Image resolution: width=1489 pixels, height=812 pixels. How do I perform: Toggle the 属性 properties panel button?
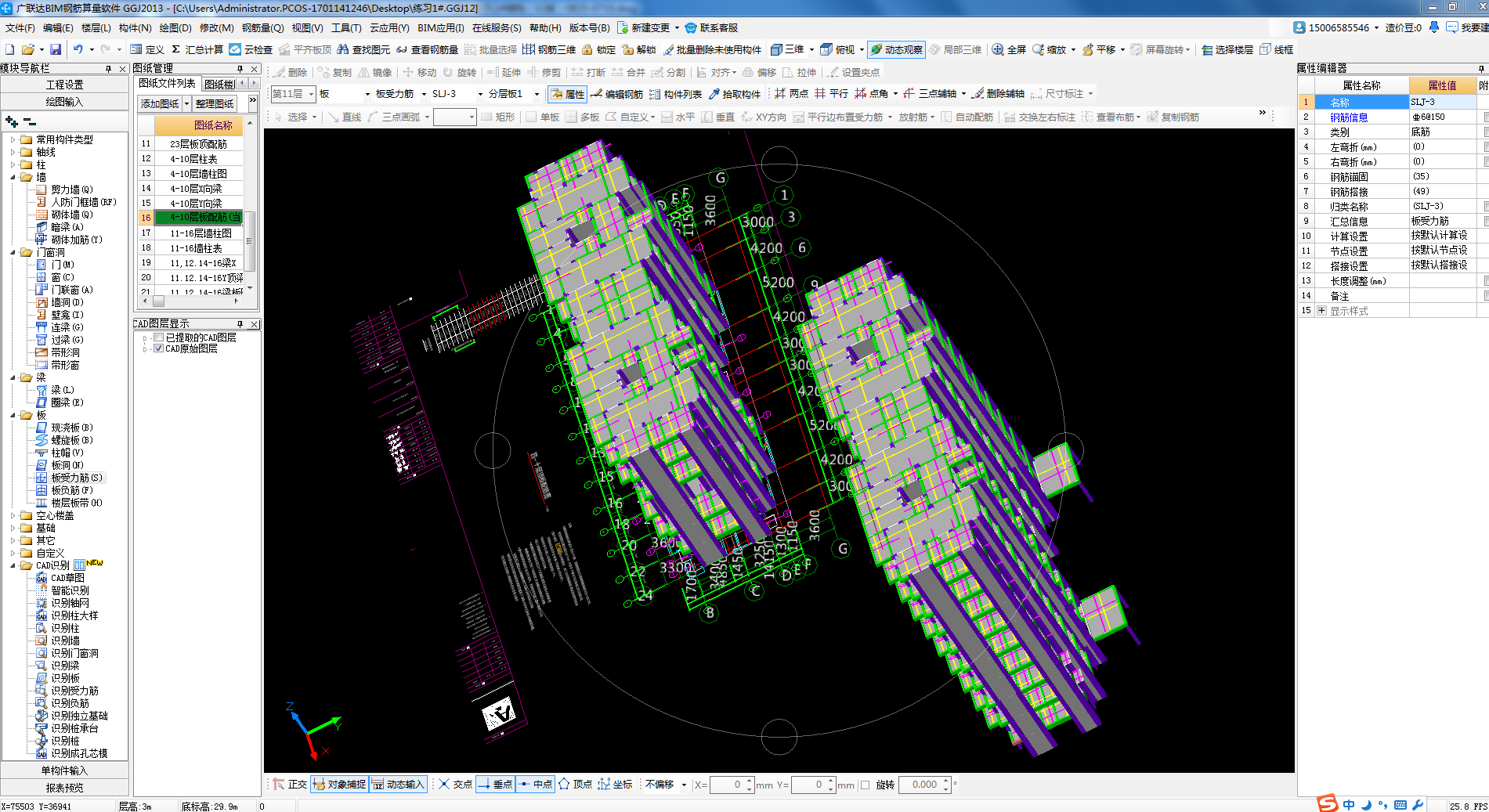click(568, 94)
